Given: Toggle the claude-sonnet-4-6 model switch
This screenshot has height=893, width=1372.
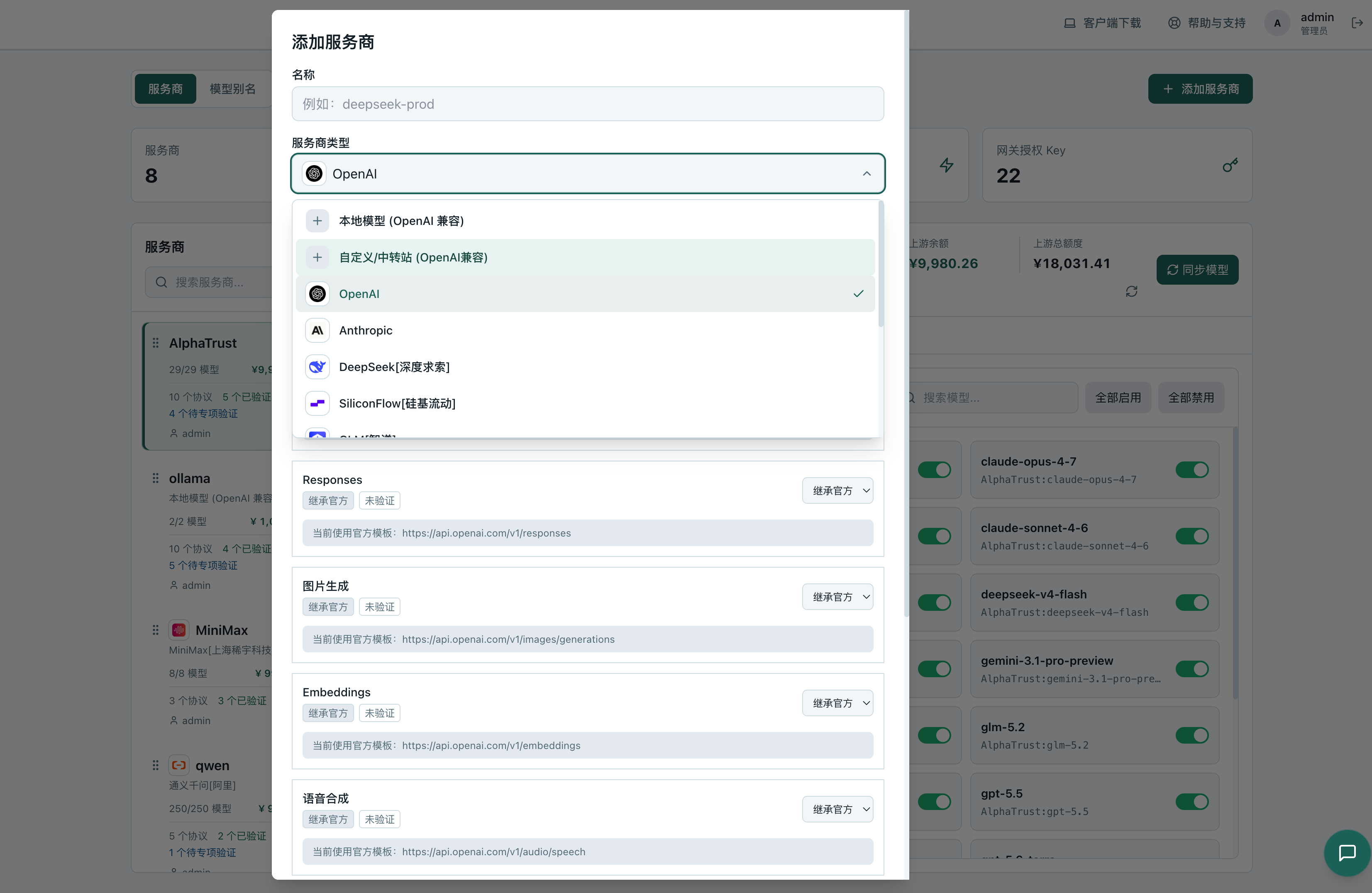Looking at the screenshot, I should coord(1192,536).
